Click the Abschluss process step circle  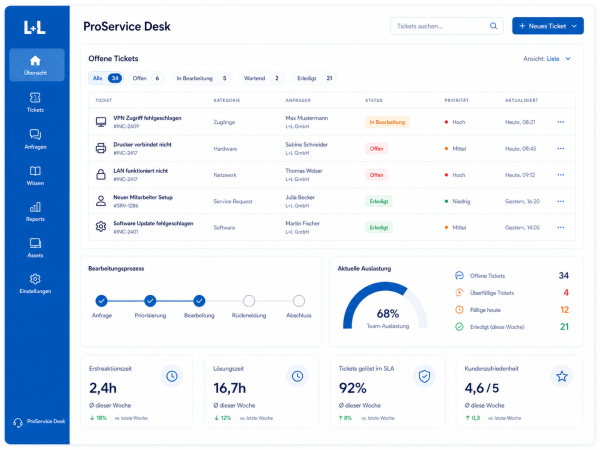click(299, 301)
